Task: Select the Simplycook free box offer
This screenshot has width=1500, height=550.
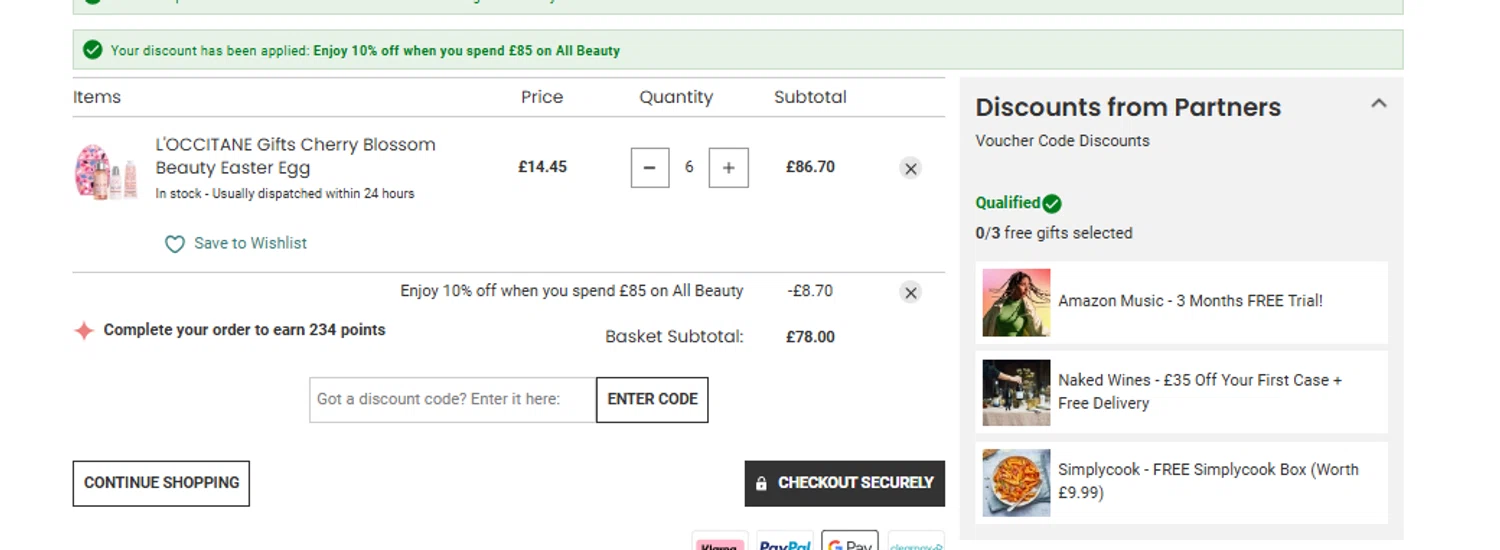Action: 1182,482
